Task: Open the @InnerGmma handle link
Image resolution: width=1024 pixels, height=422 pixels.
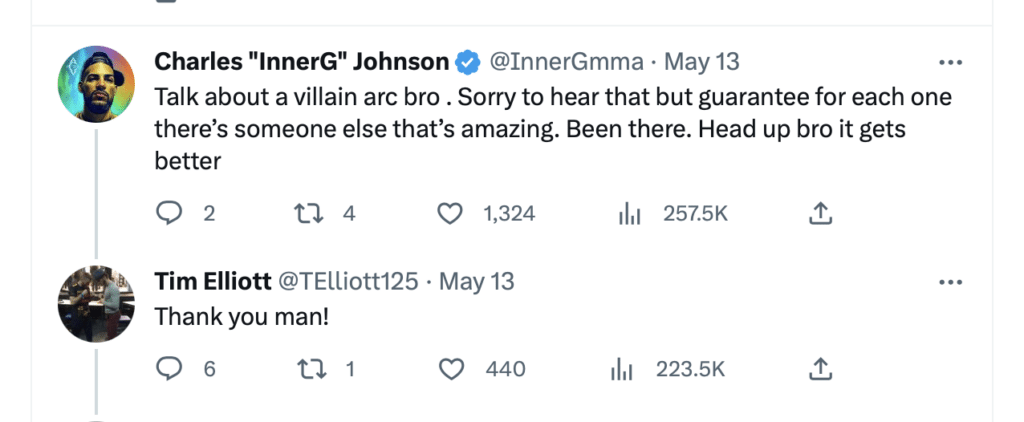Action: click(x=564, y=62)
